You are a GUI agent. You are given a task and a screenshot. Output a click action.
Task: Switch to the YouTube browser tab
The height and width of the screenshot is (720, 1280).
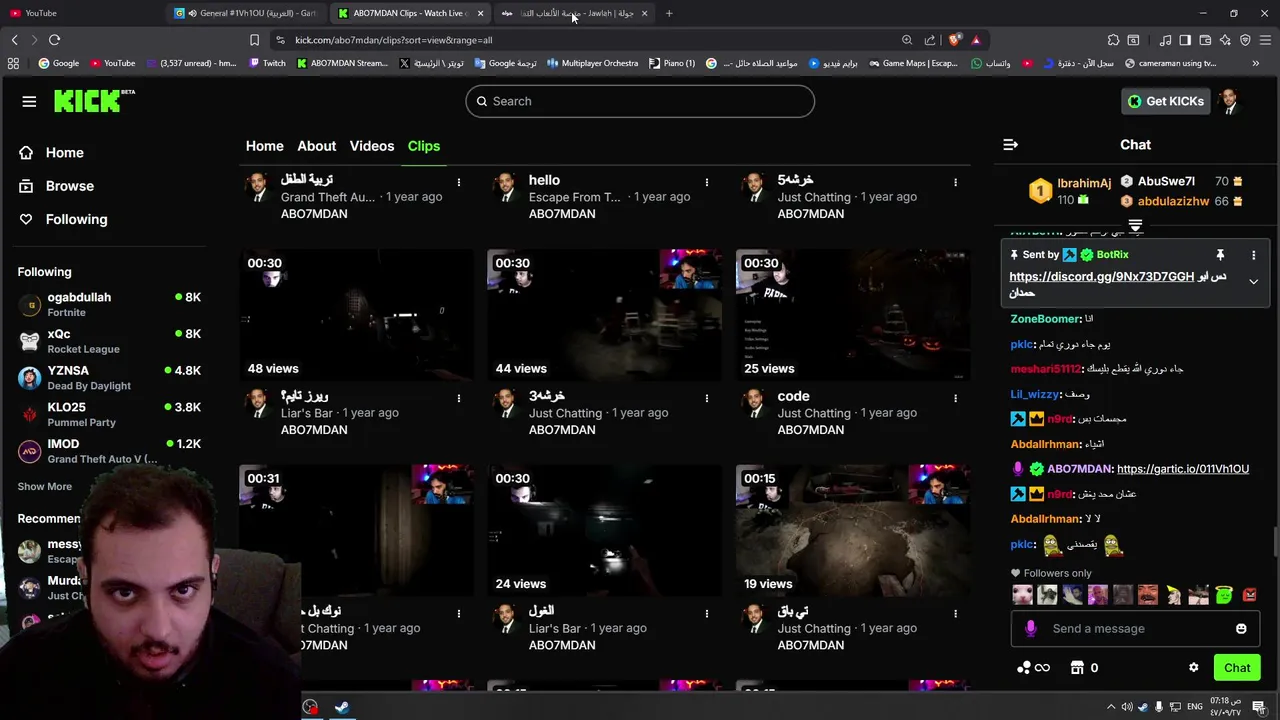[x=40, y=13]
